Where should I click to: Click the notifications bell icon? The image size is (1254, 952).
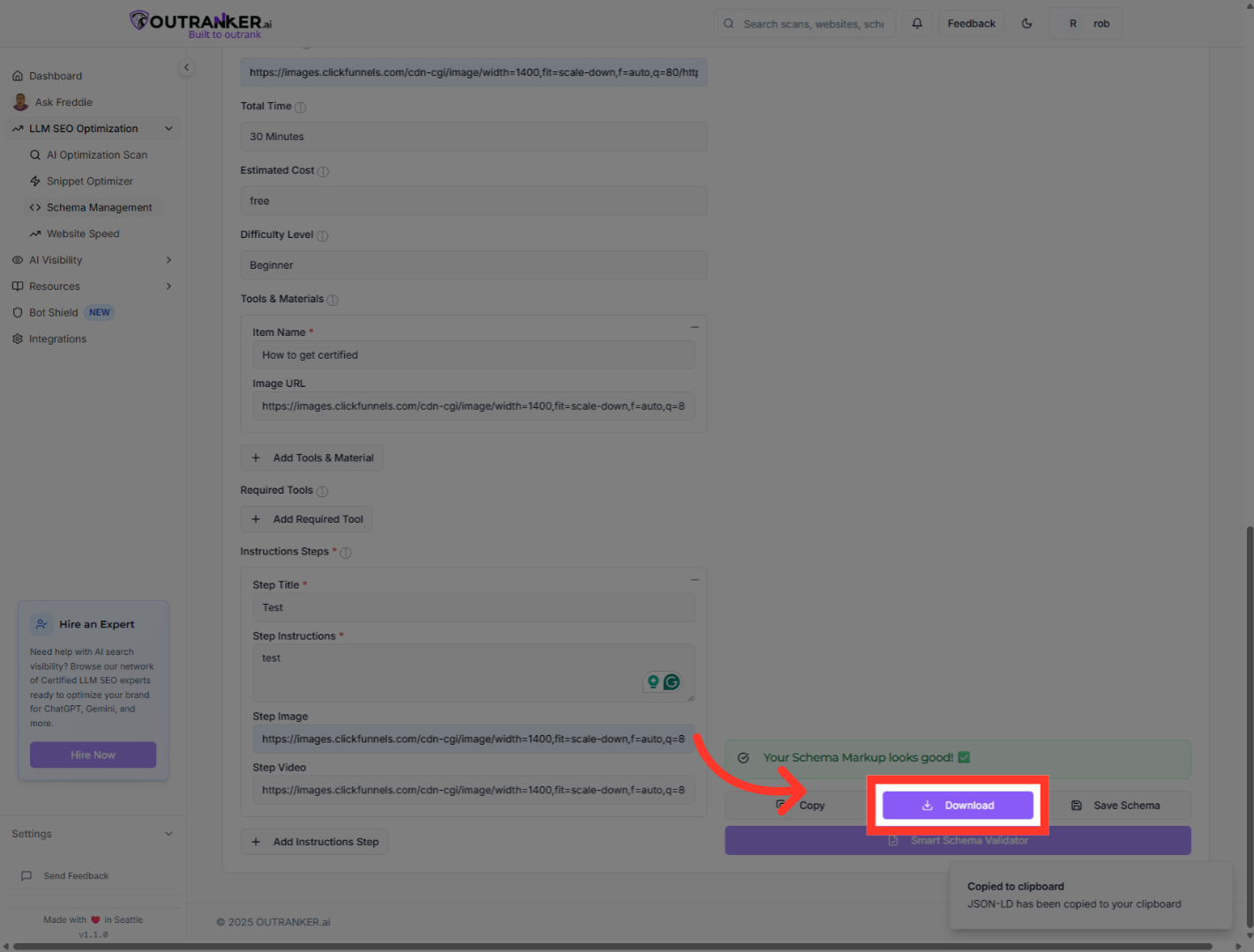(917, 24)
